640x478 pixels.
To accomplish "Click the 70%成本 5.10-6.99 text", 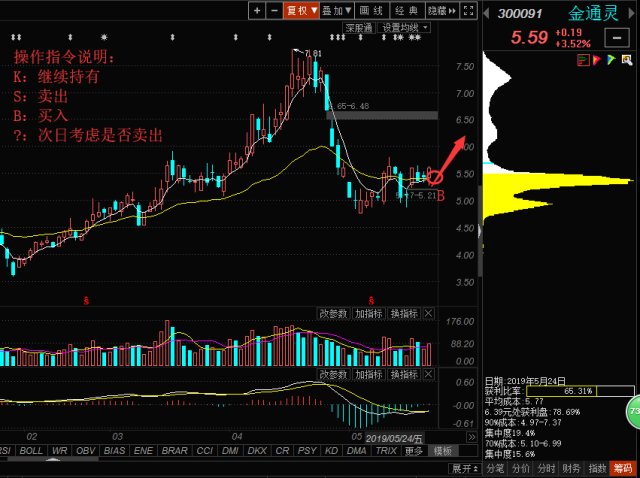I will 523,444.
